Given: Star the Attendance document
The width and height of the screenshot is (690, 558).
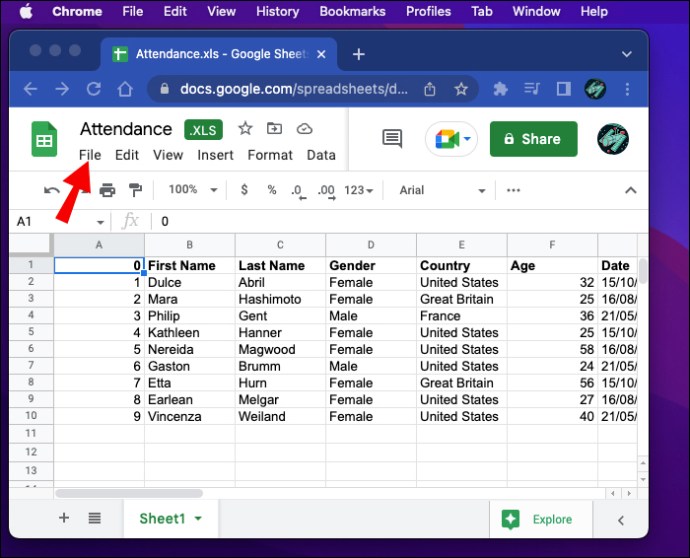Looking at the screenshot, I should coord(245,129).
